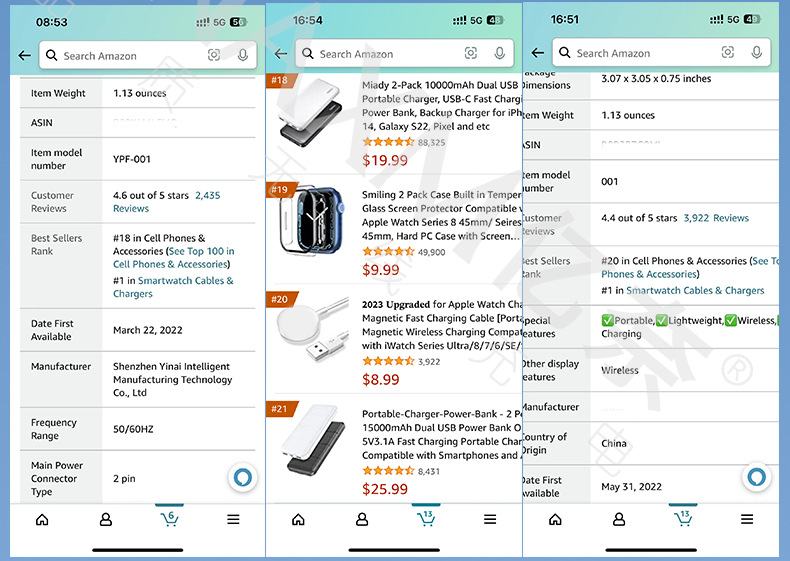This screenshot has height=561, width=790.
Task: Open #21 Portable Charger Power Bank listing
Action: pos(441,434)
